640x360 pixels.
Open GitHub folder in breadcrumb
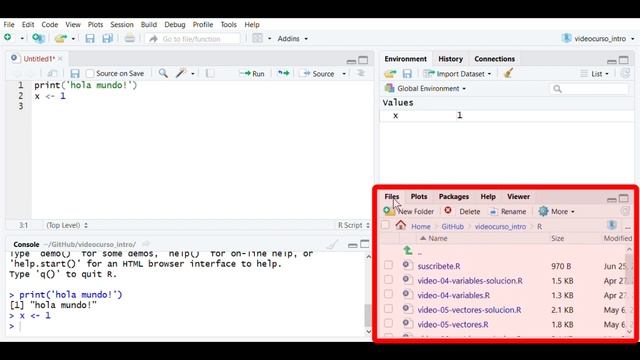click(452, 227)
